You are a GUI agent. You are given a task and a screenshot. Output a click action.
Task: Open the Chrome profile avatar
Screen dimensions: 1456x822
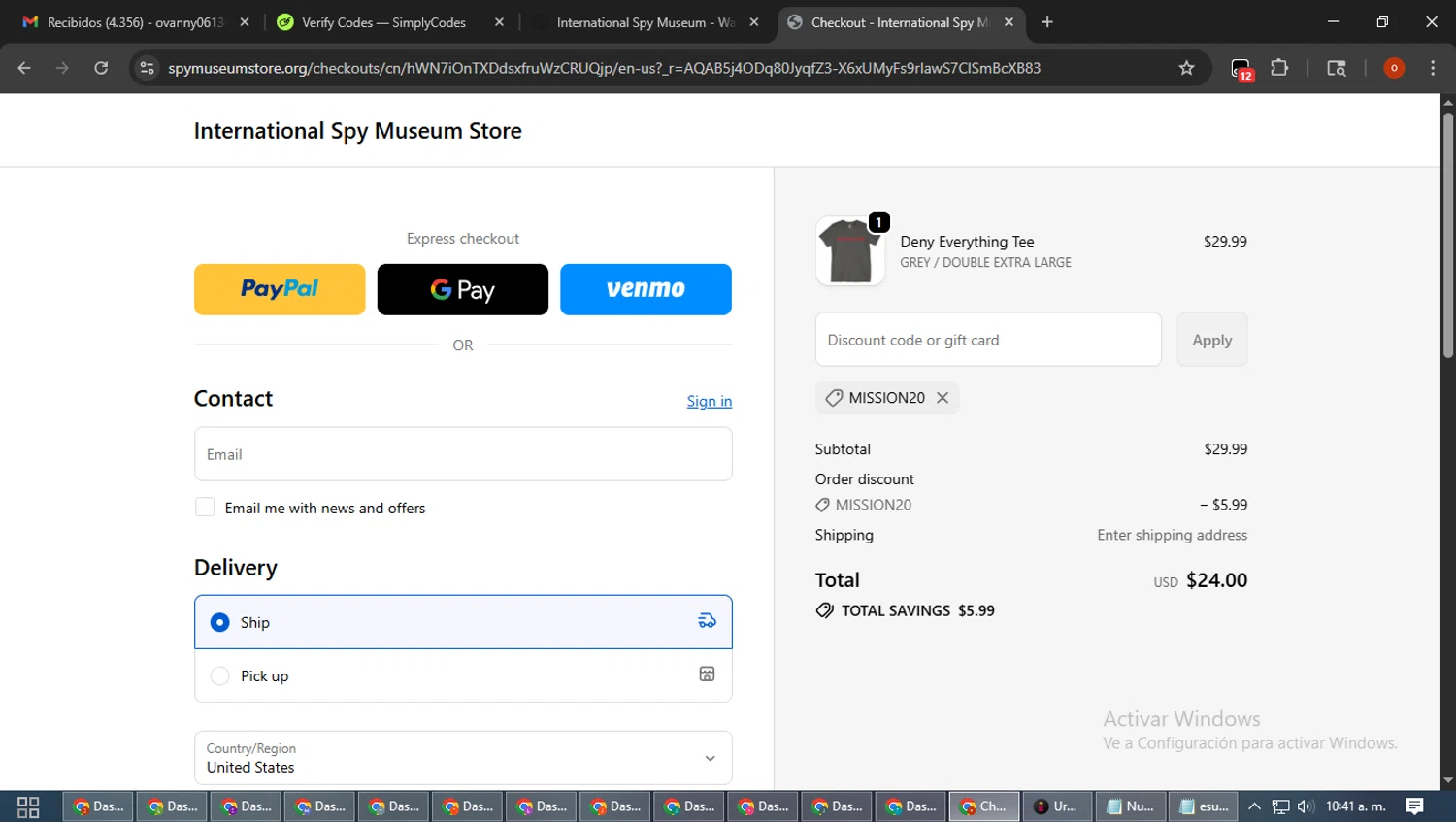1394,68
